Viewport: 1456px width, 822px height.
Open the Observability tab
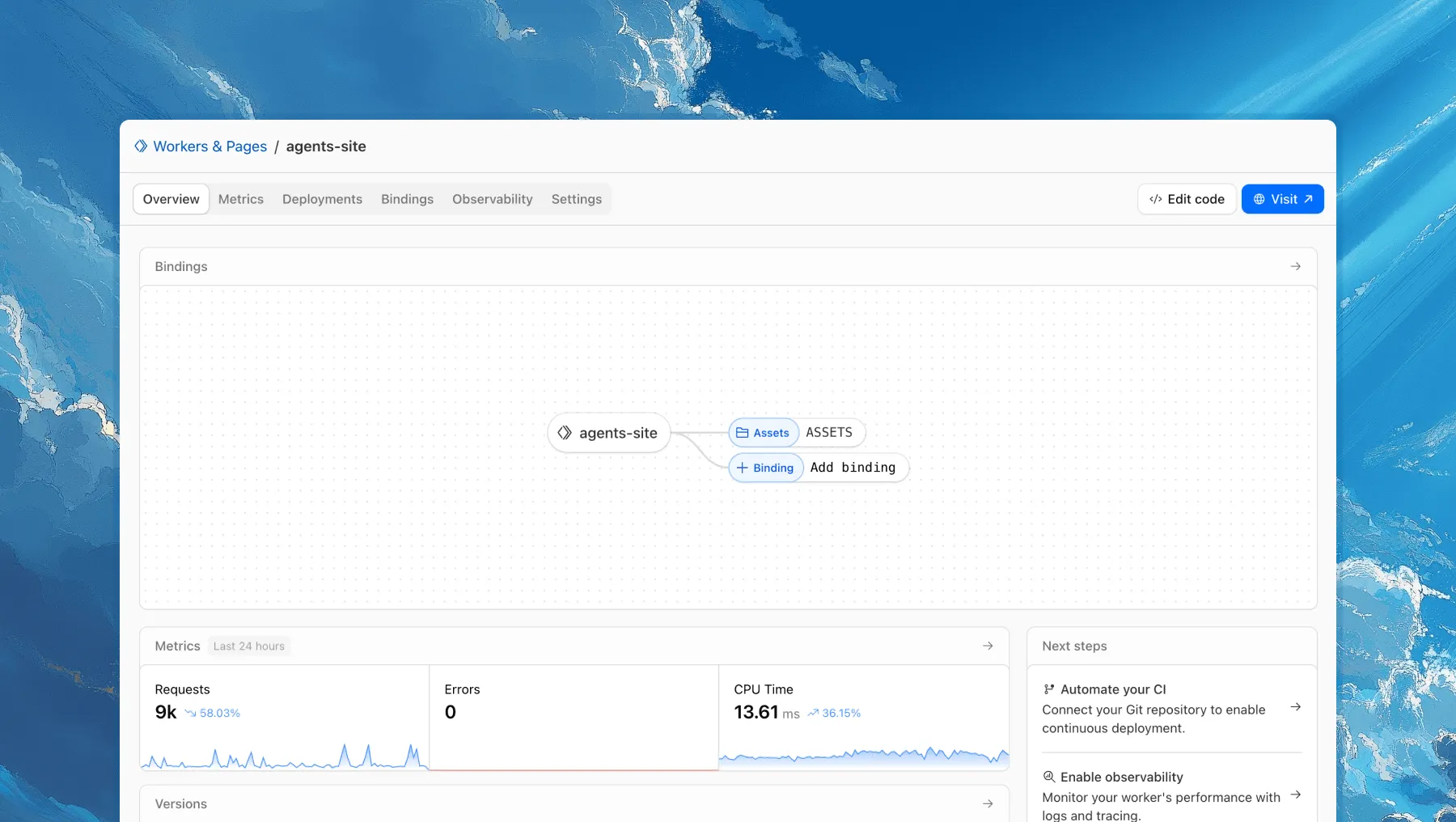(x=492, y=198)
